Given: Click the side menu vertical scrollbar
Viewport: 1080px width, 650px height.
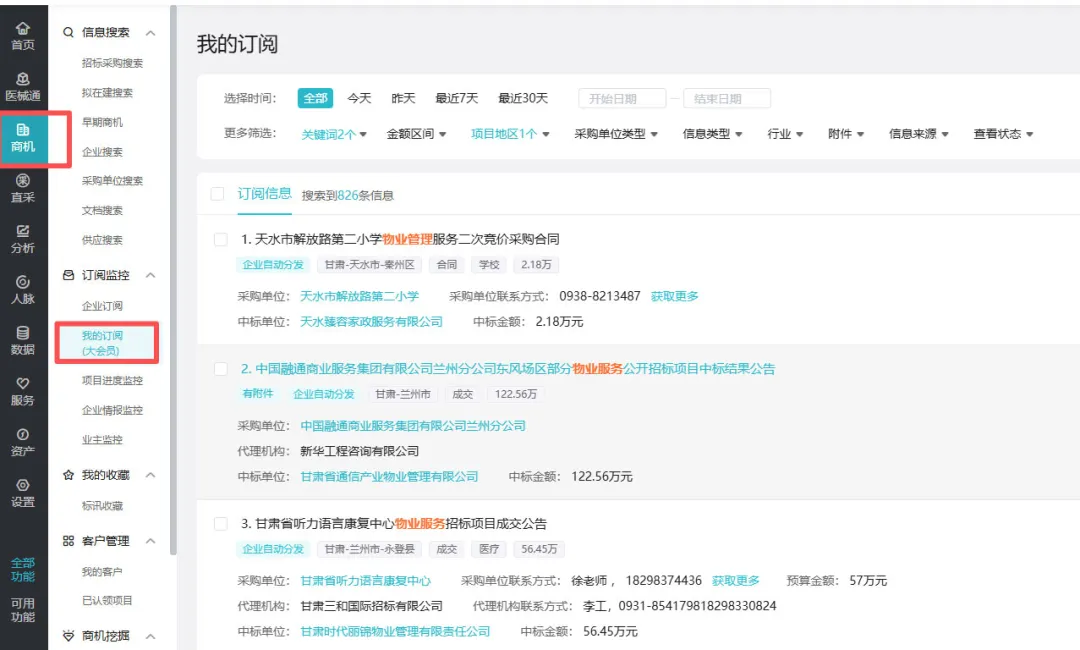Looking at the screenshot, I should coord(173,280).
